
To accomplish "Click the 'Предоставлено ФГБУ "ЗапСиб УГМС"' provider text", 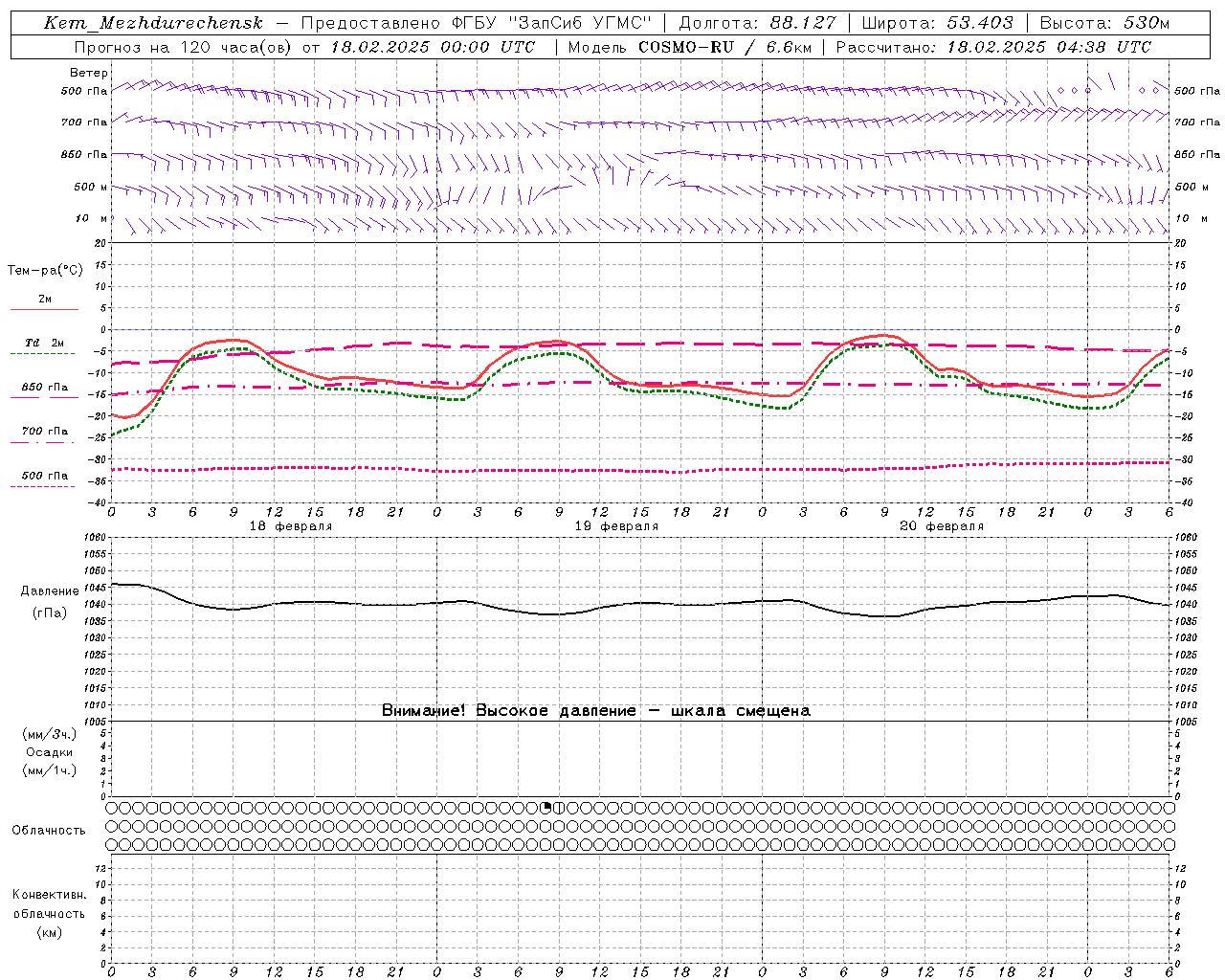I will click(476, 23).
